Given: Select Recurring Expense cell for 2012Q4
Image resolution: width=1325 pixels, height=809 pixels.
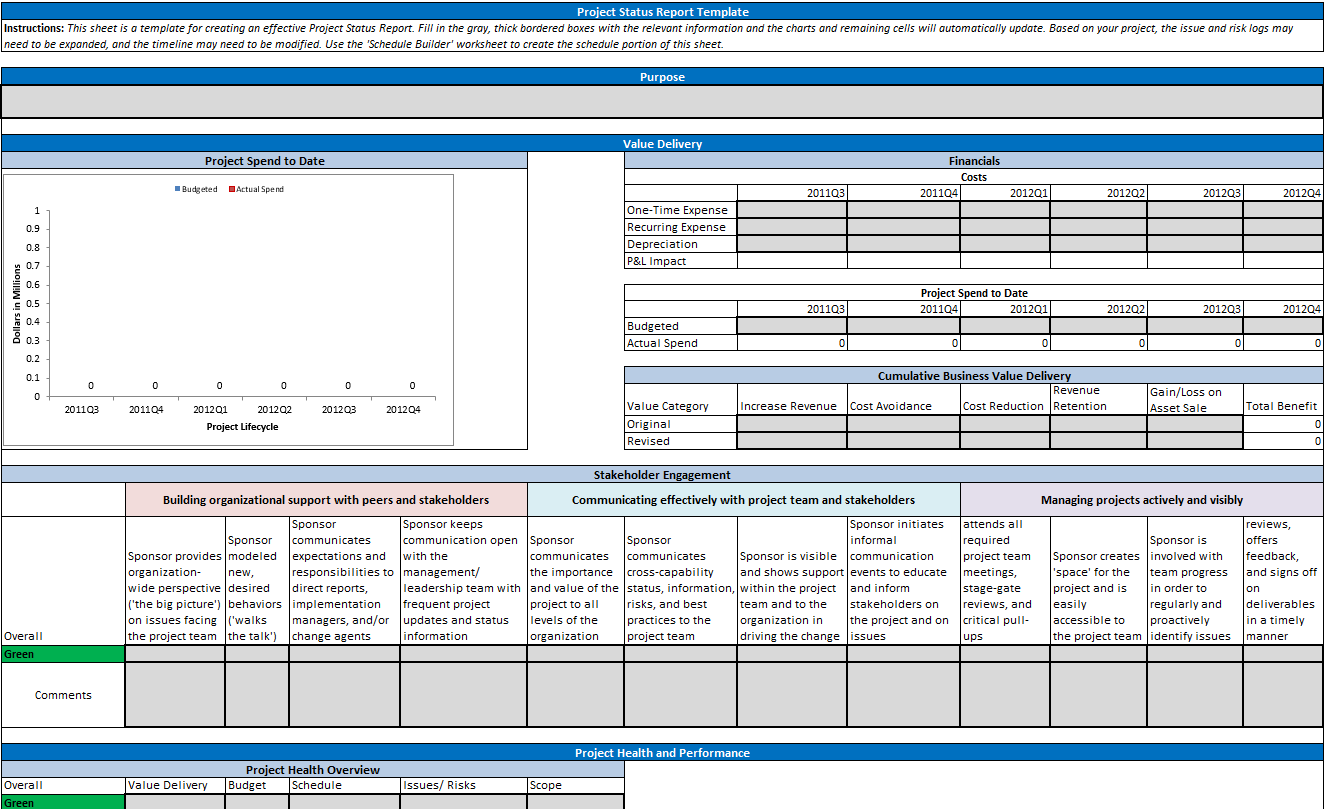Looking at the screenshot, I should [x=1282, y=227].
